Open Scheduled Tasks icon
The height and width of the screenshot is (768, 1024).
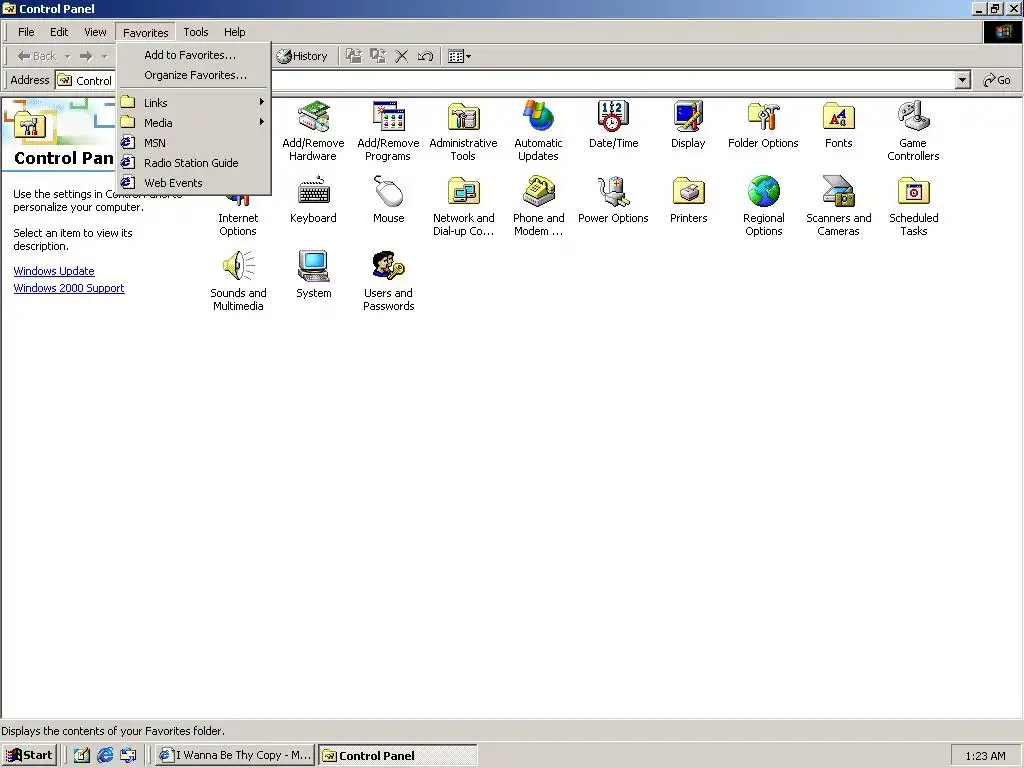(x=914, y=206)
